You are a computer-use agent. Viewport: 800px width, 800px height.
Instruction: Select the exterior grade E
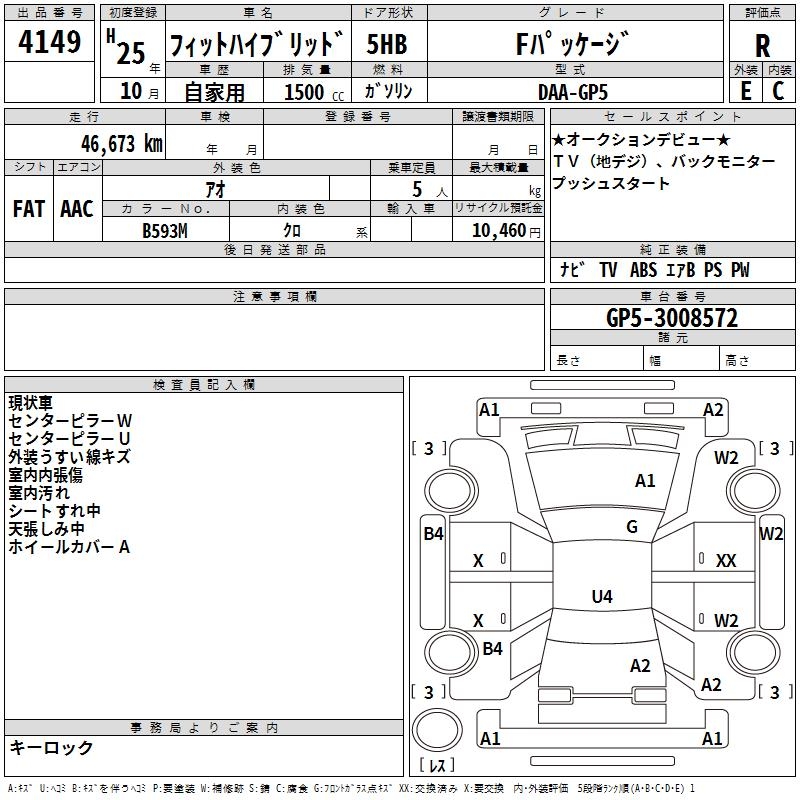[744, 91]
